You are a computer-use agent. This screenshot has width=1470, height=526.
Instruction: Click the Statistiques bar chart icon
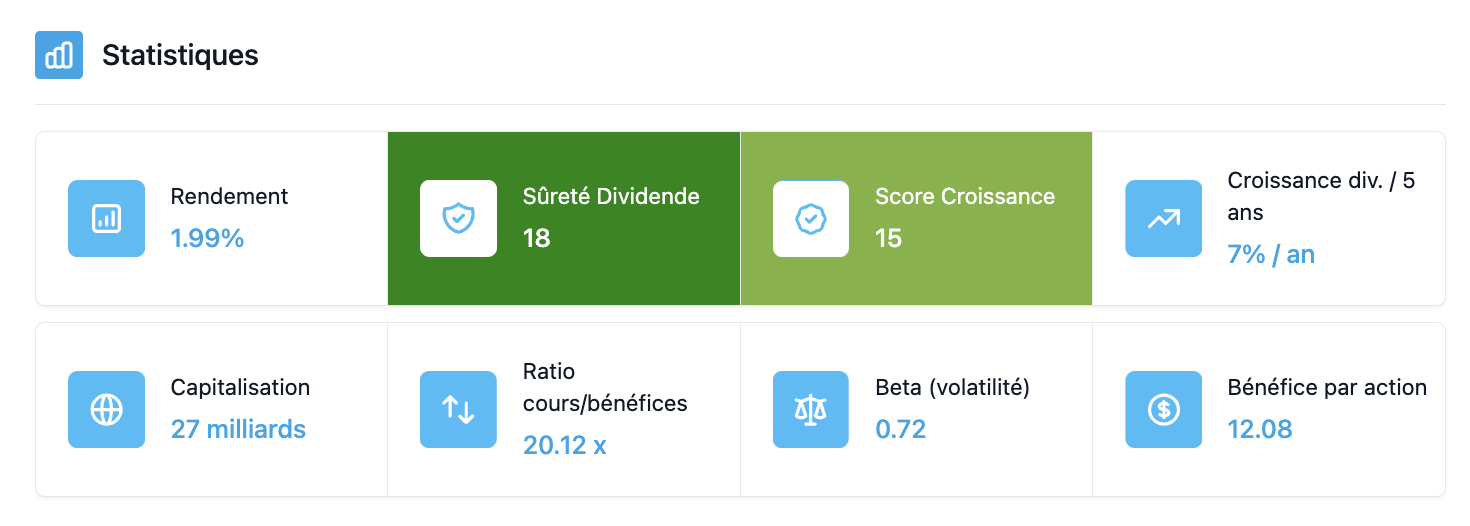click(59, 55)
